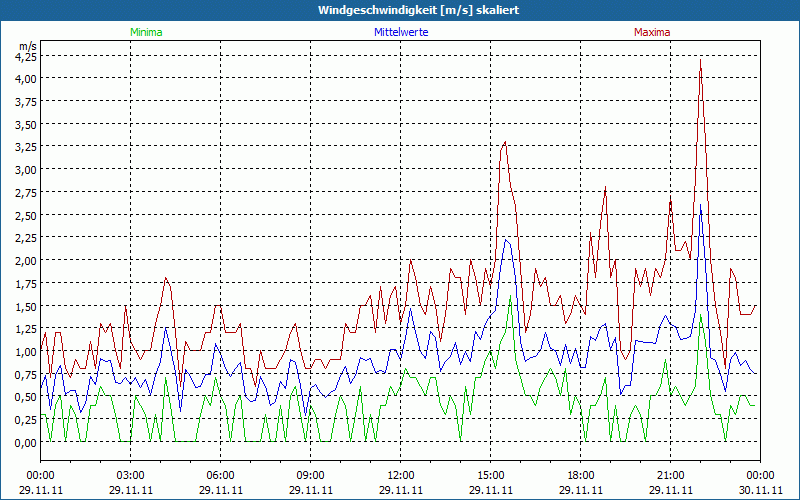Click the 12:00 time axis label
Image resolution: width=800 pixels, height=500 pixels.
pyautogui.click(x=401, y=476)
